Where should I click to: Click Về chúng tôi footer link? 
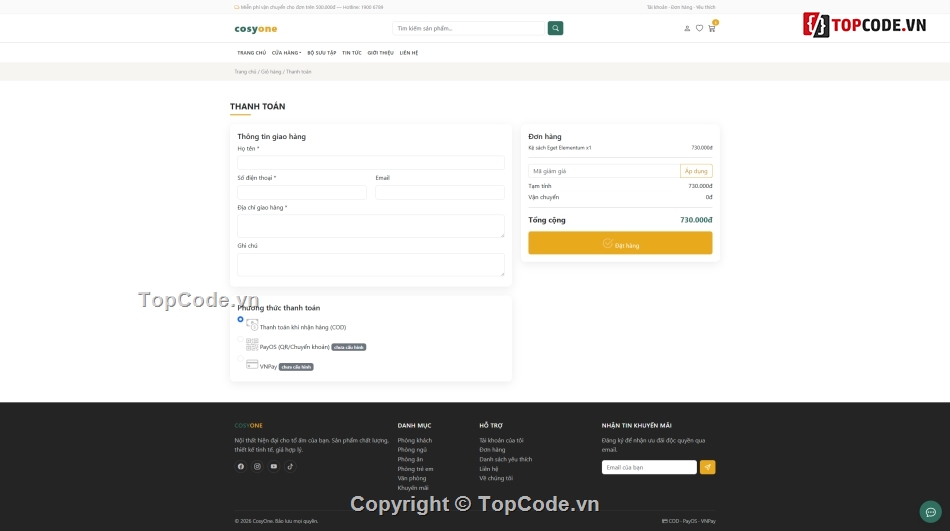[x=496, y=478]
